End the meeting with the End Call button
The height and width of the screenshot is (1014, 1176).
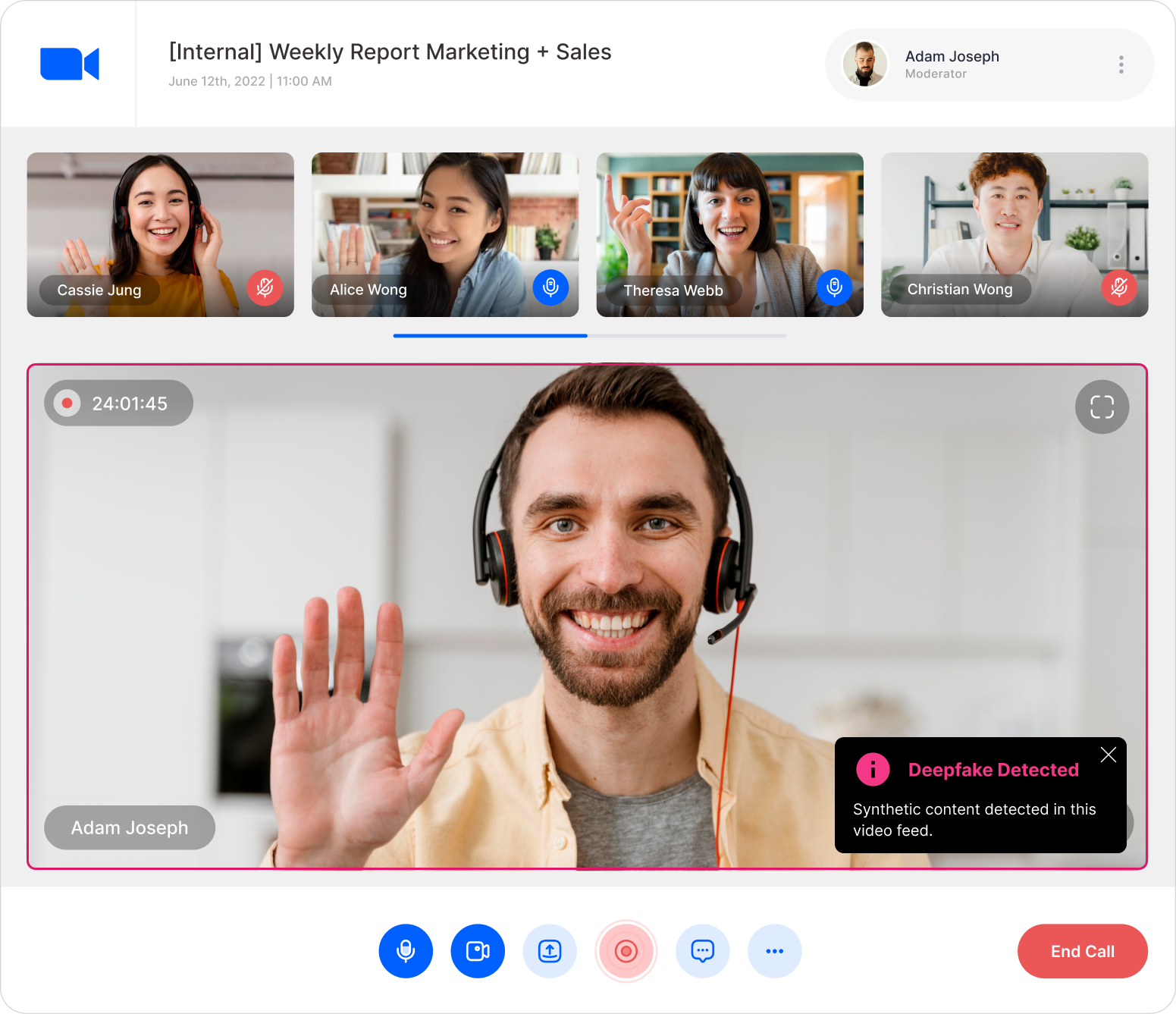1082,951
